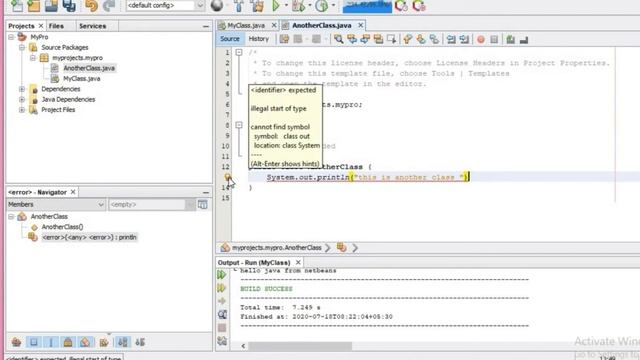This screenshot has height=360, width=640.
Task: Close the Projects tab
Action: pos(41,26)
